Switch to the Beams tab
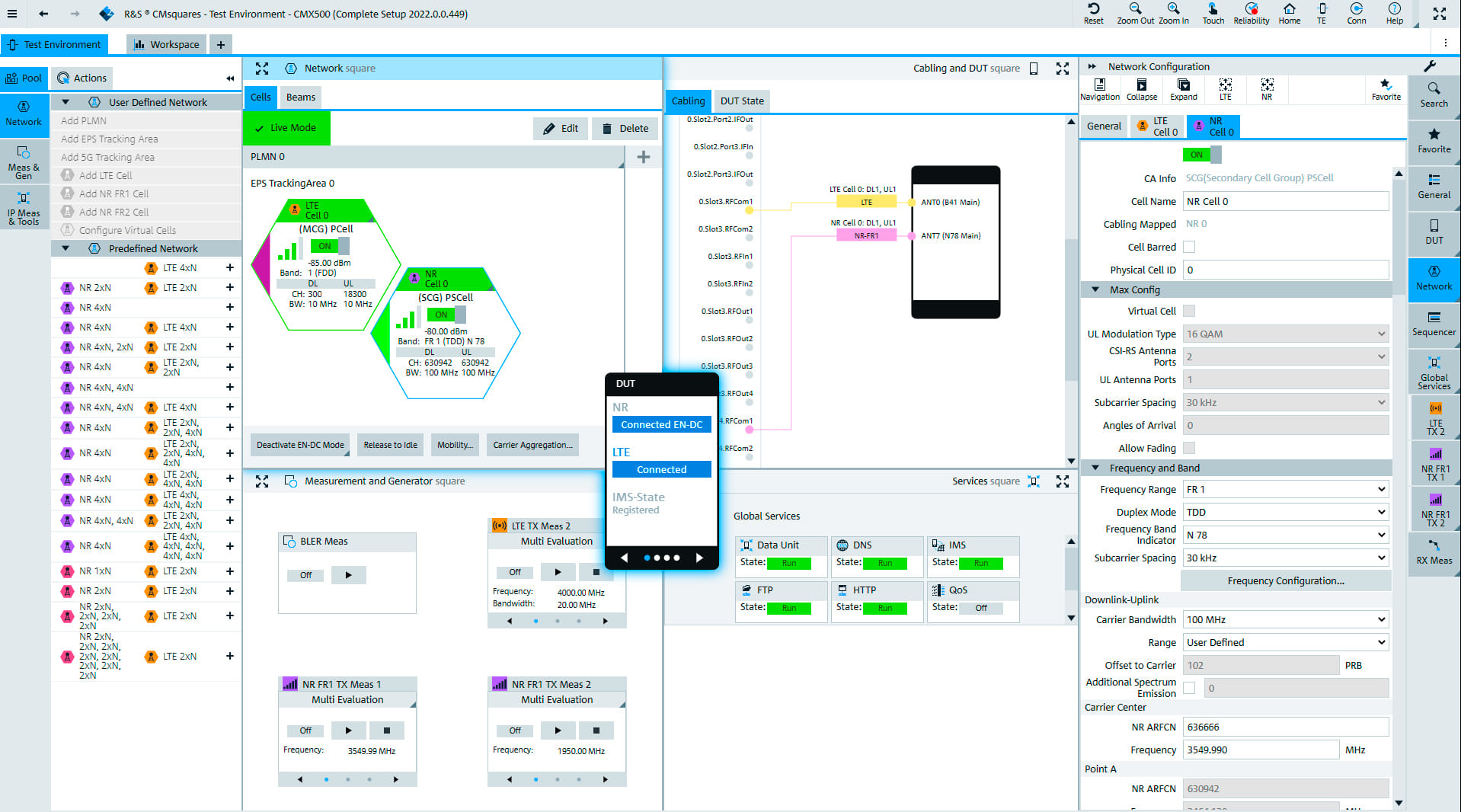The image size is (1461, 812). coord(300,97)
